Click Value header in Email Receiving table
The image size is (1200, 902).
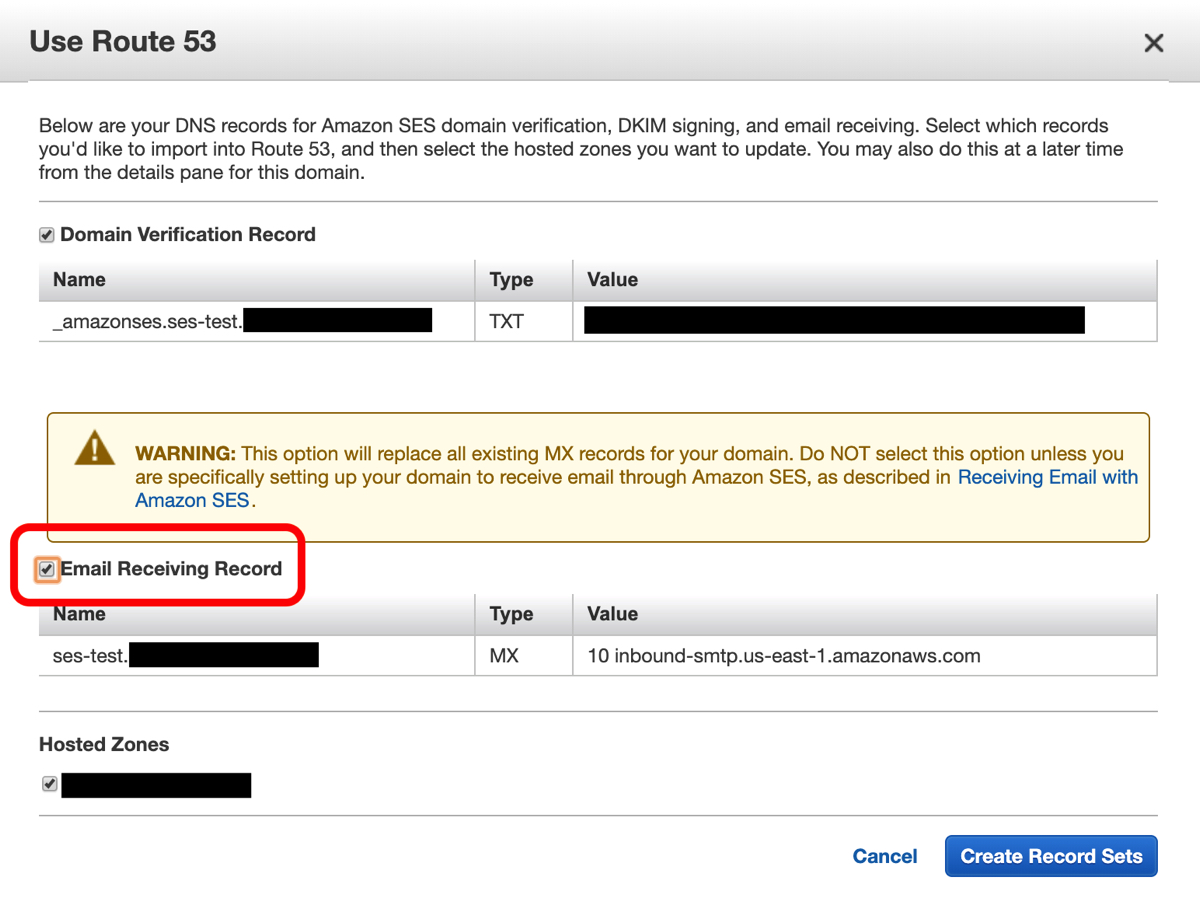(612, 614)
